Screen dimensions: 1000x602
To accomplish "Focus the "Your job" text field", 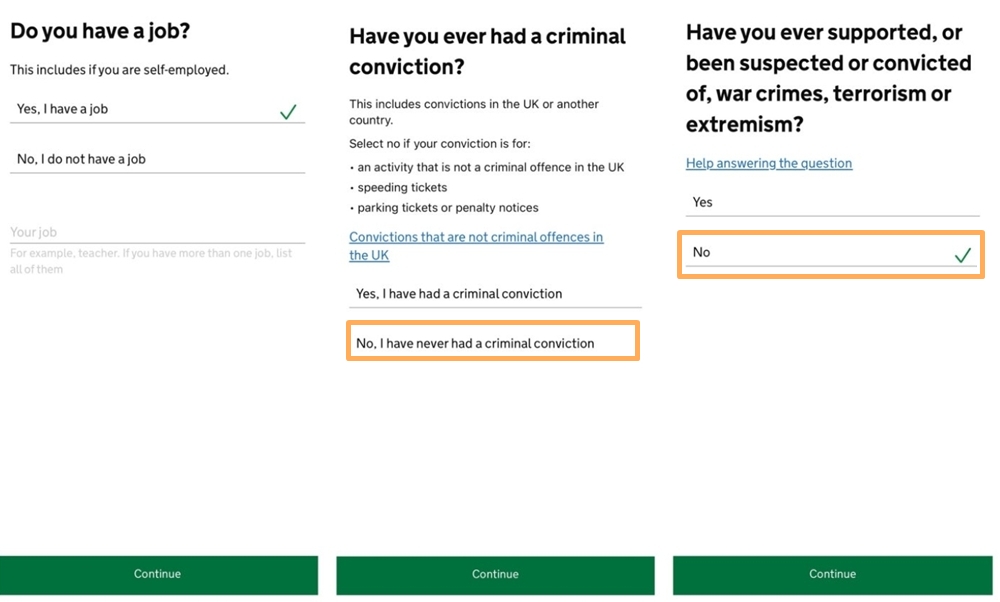I will point(157,232).
